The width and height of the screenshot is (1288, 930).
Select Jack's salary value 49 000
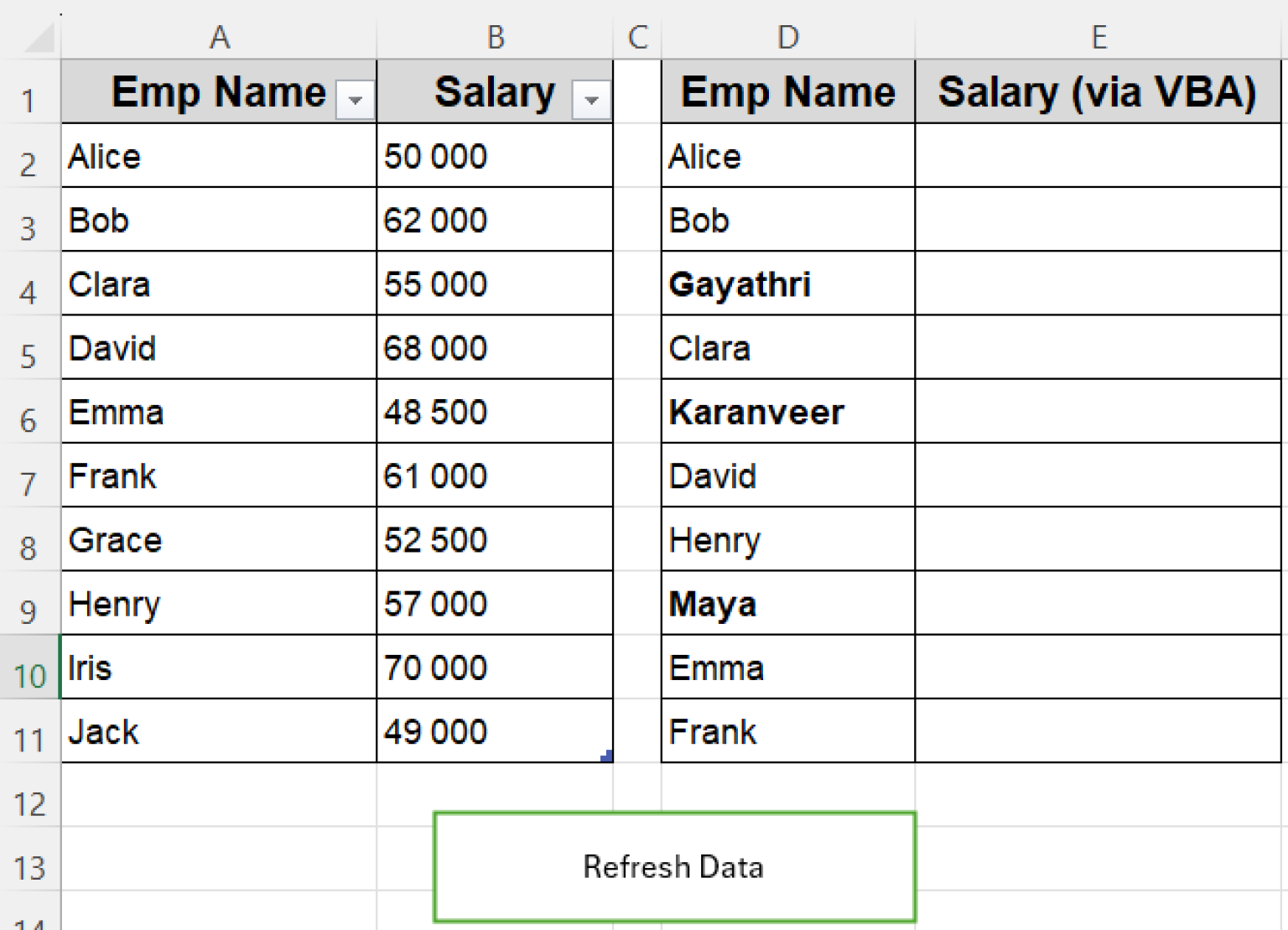(495, 731)
